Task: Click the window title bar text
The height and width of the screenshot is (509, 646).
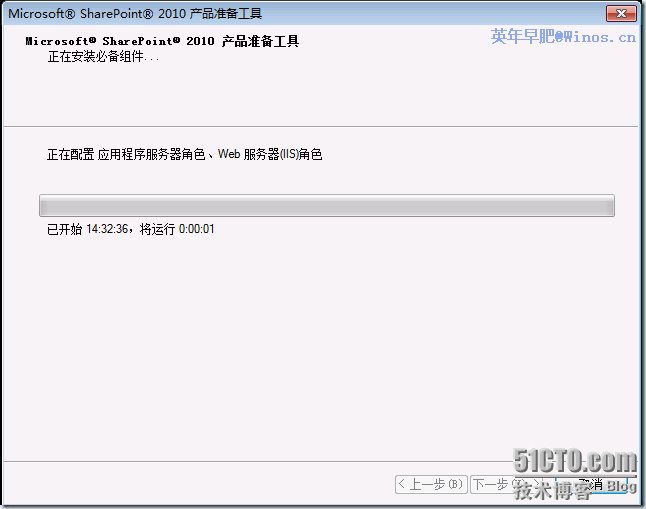Action: click(x=135, y=14)
